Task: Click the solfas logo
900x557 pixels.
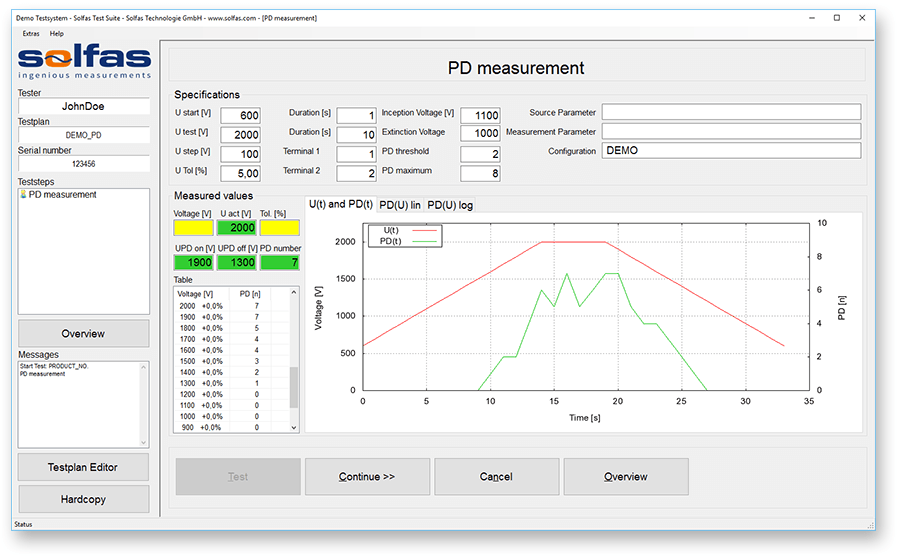Action: tap(84, 61)
